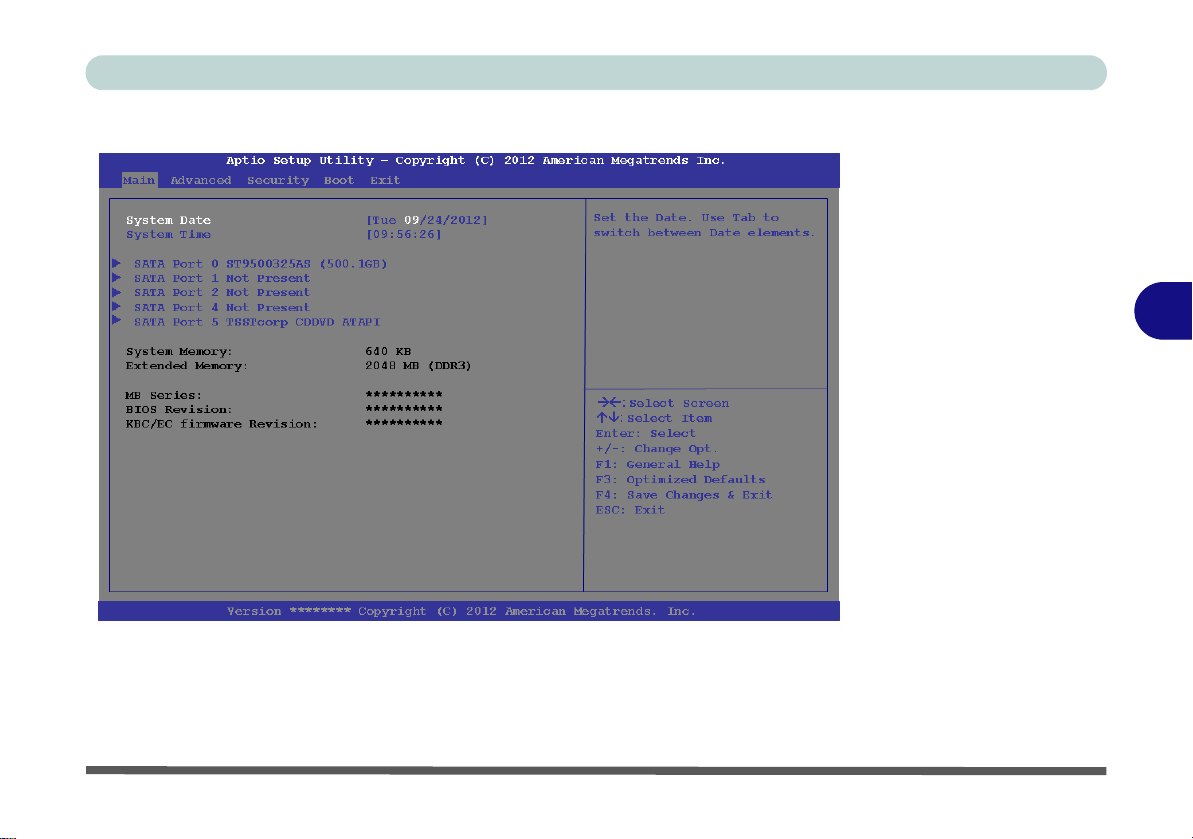Select SATA Port 2 Not Present entry
The image size is (1193, 839).
[x=222, y=293]
